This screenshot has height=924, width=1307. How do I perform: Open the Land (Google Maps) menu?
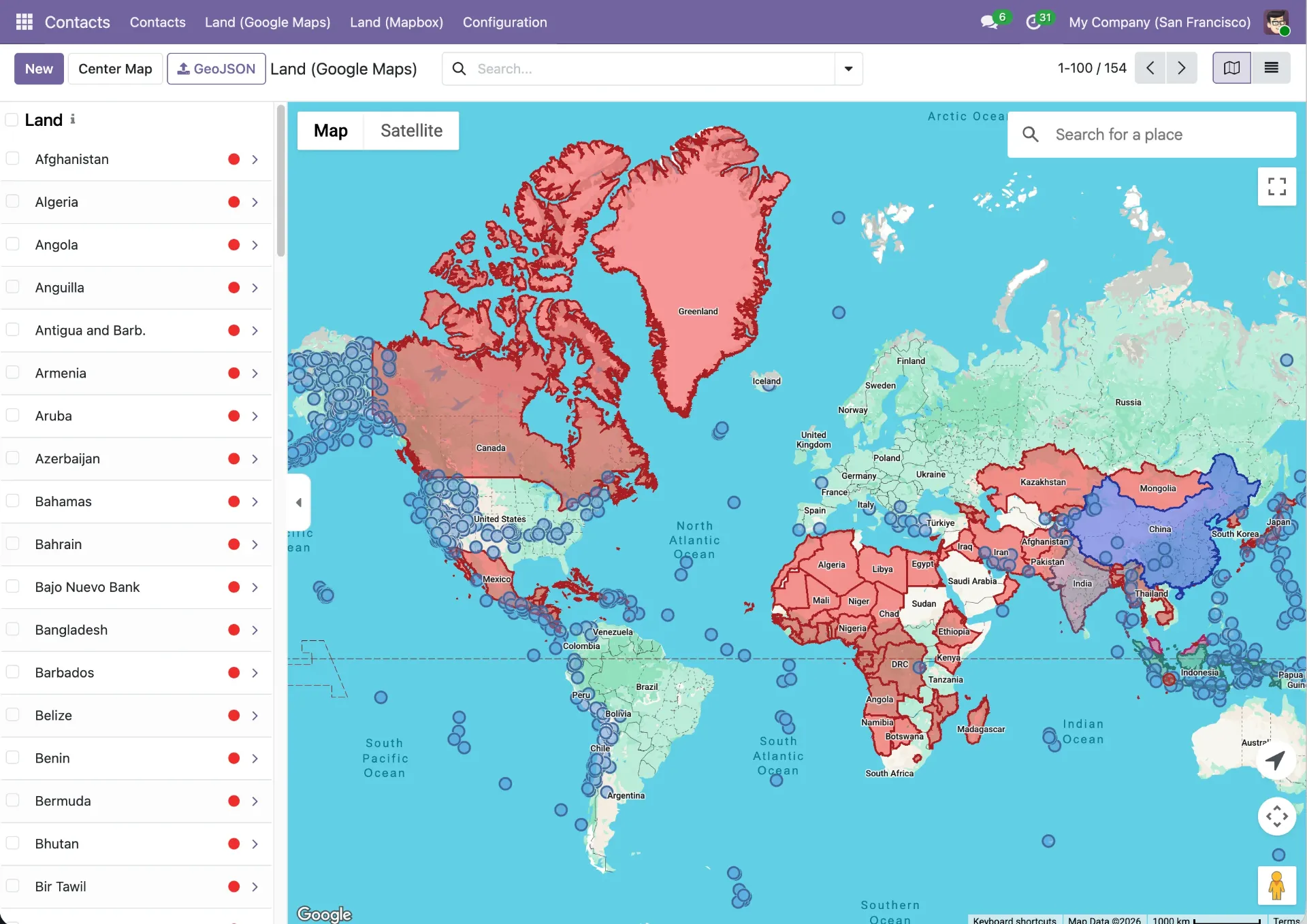[268, 22]
